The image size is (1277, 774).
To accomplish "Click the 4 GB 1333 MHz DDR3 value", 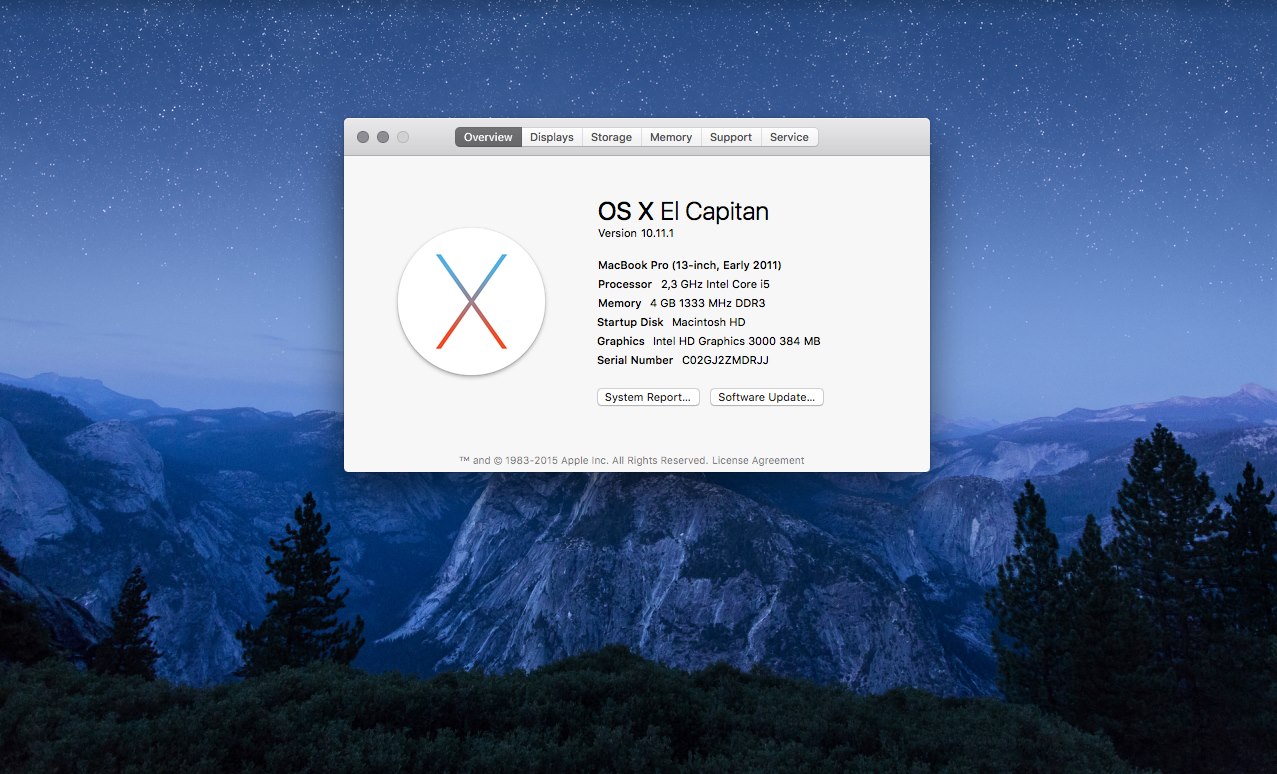I will coord(707,303).
